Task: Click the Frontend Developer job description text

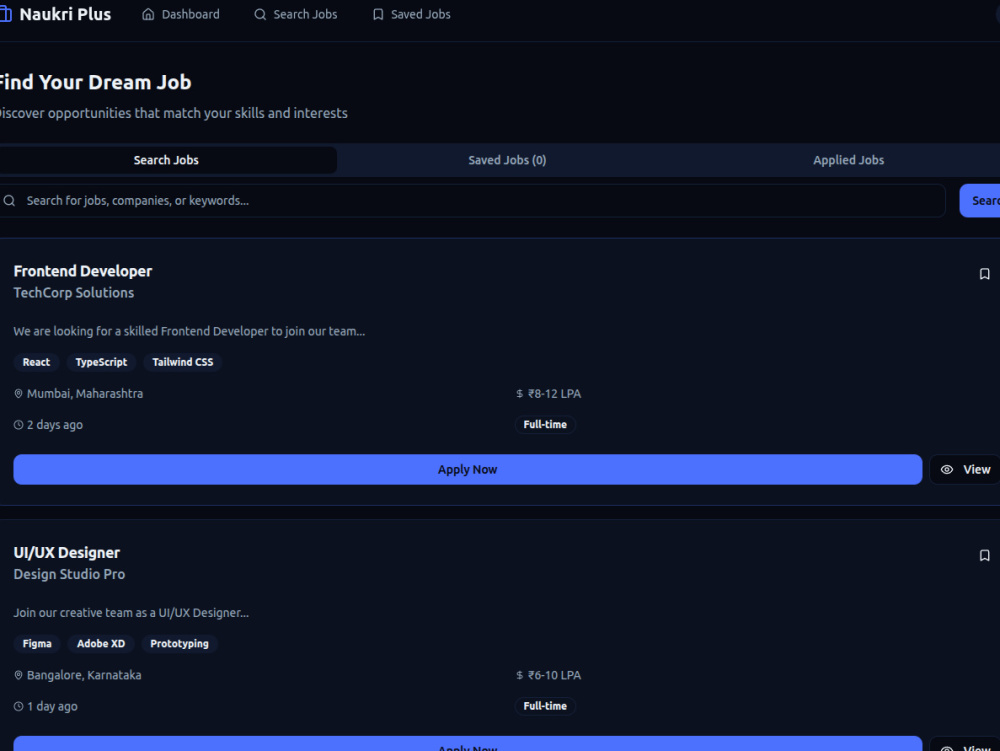Action: [189, 332]
